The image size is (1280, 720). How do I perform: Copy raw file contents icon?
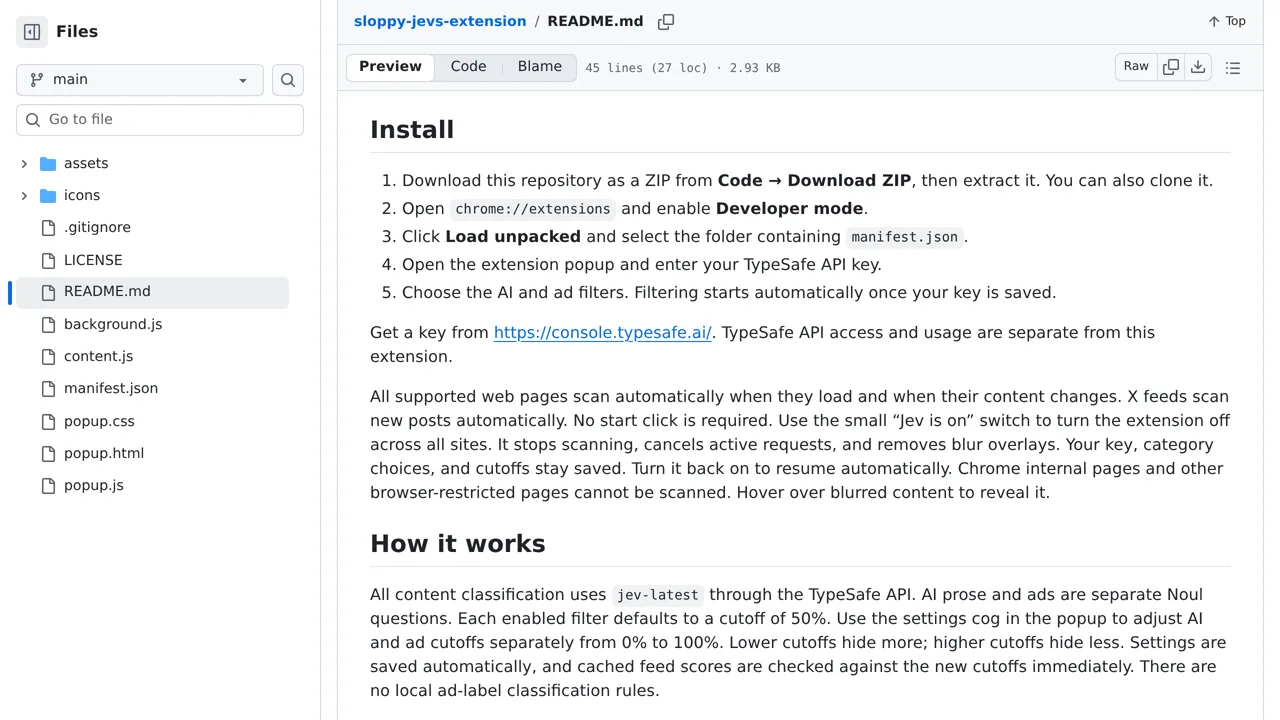1171,67
